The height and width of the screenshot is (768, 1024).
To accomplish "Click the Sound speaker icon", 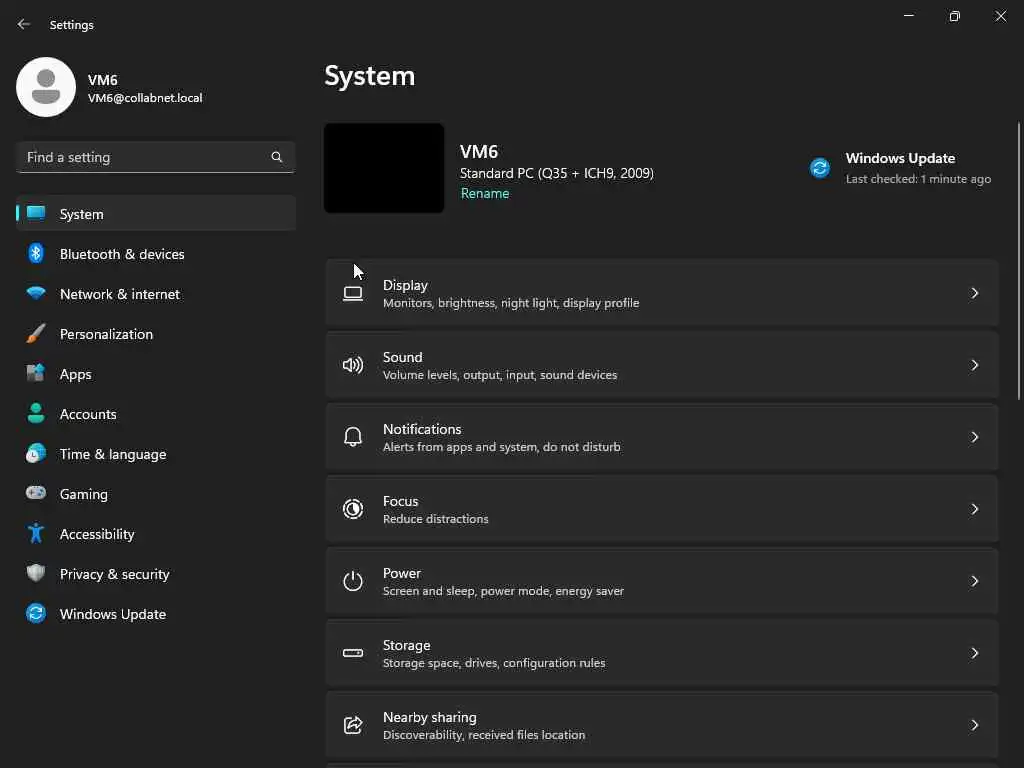I will (x=353, y=365).
